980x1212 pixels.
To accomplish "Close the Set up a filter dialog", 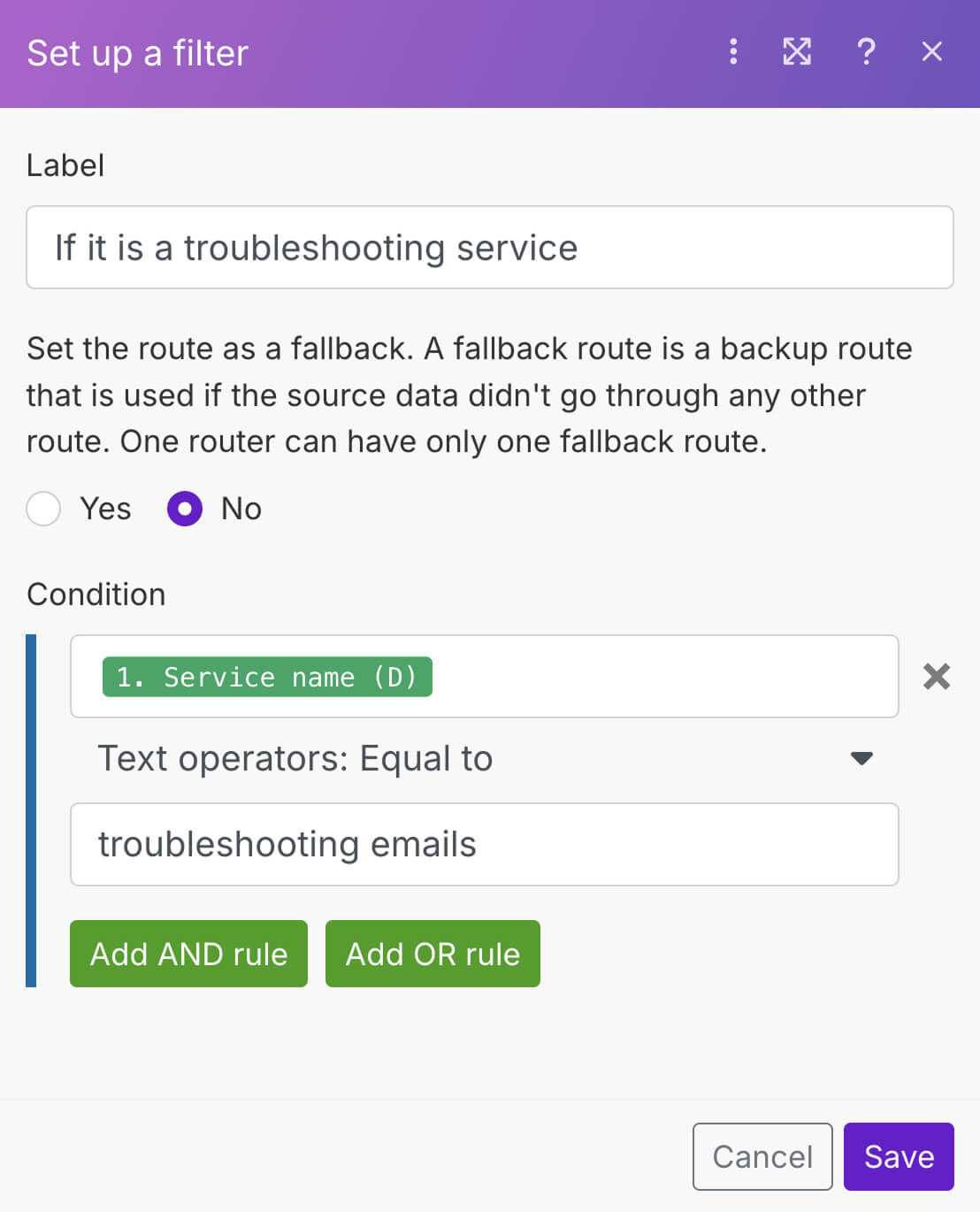I will [931, 52].
